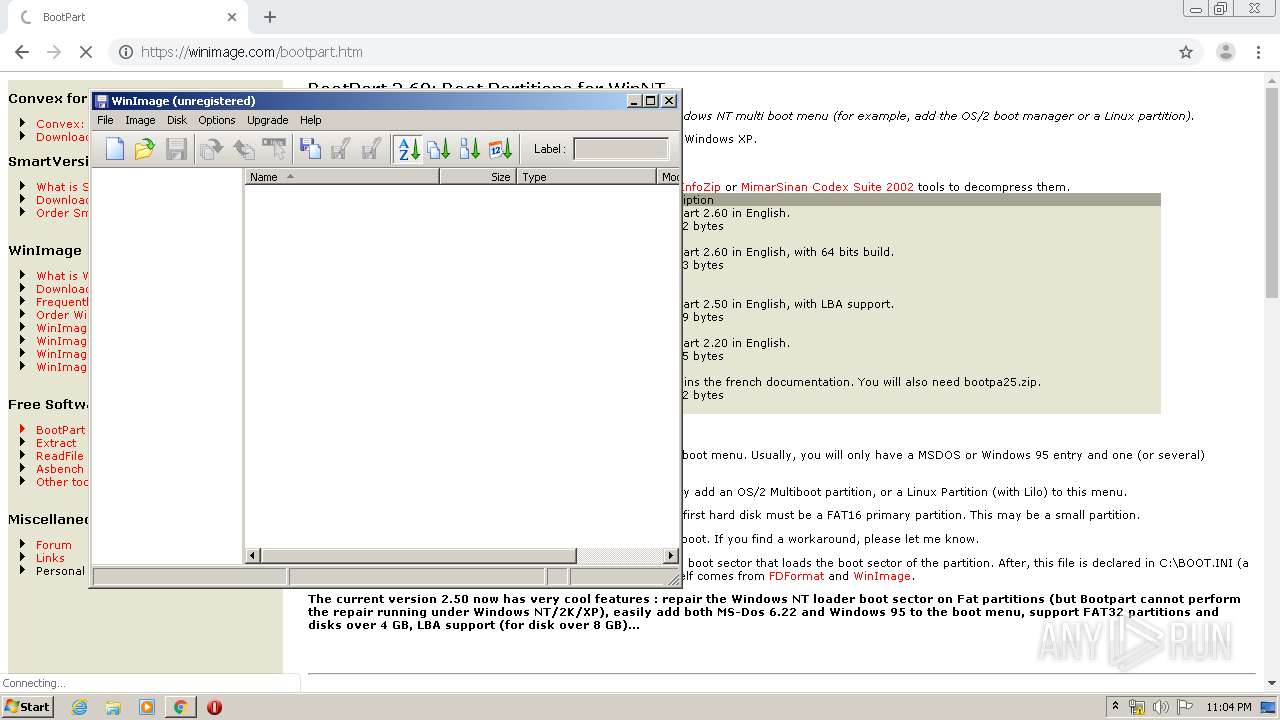Open the Disk menu in WinImage
1280x720 pixels.
click(177, 120)
